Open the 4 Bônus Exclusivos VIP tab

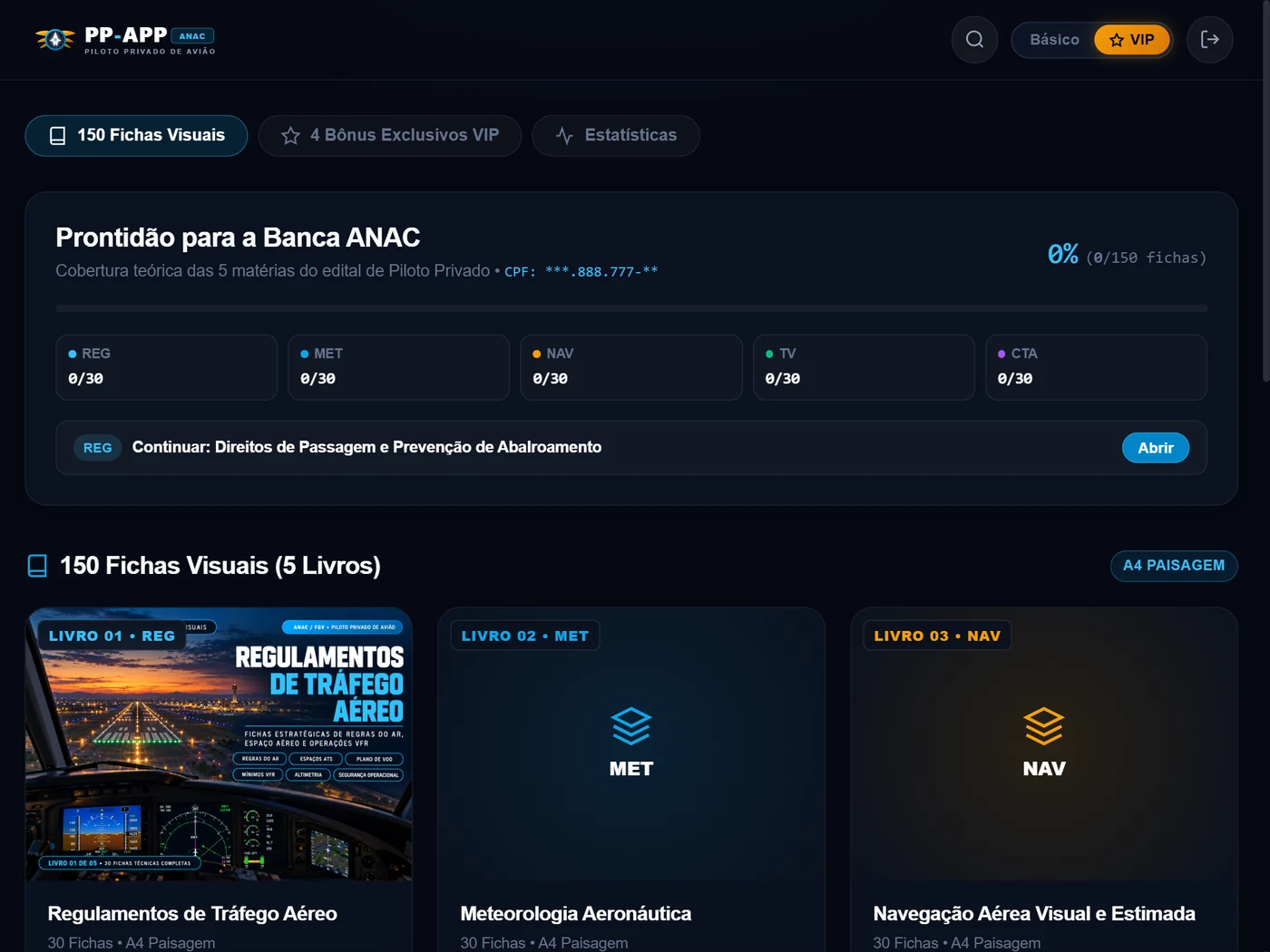390,136
